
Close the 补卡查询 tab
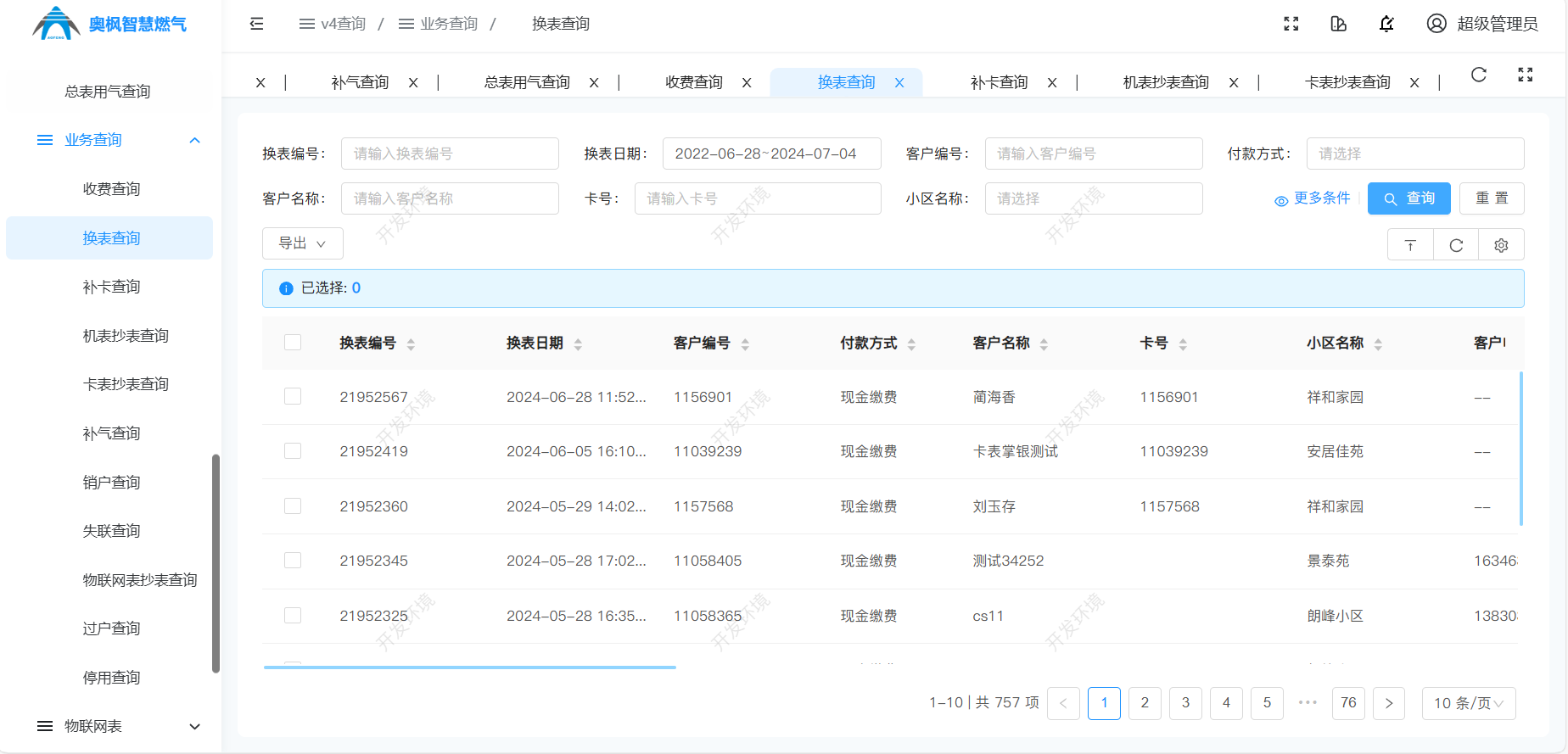[x=1052, y=82]
